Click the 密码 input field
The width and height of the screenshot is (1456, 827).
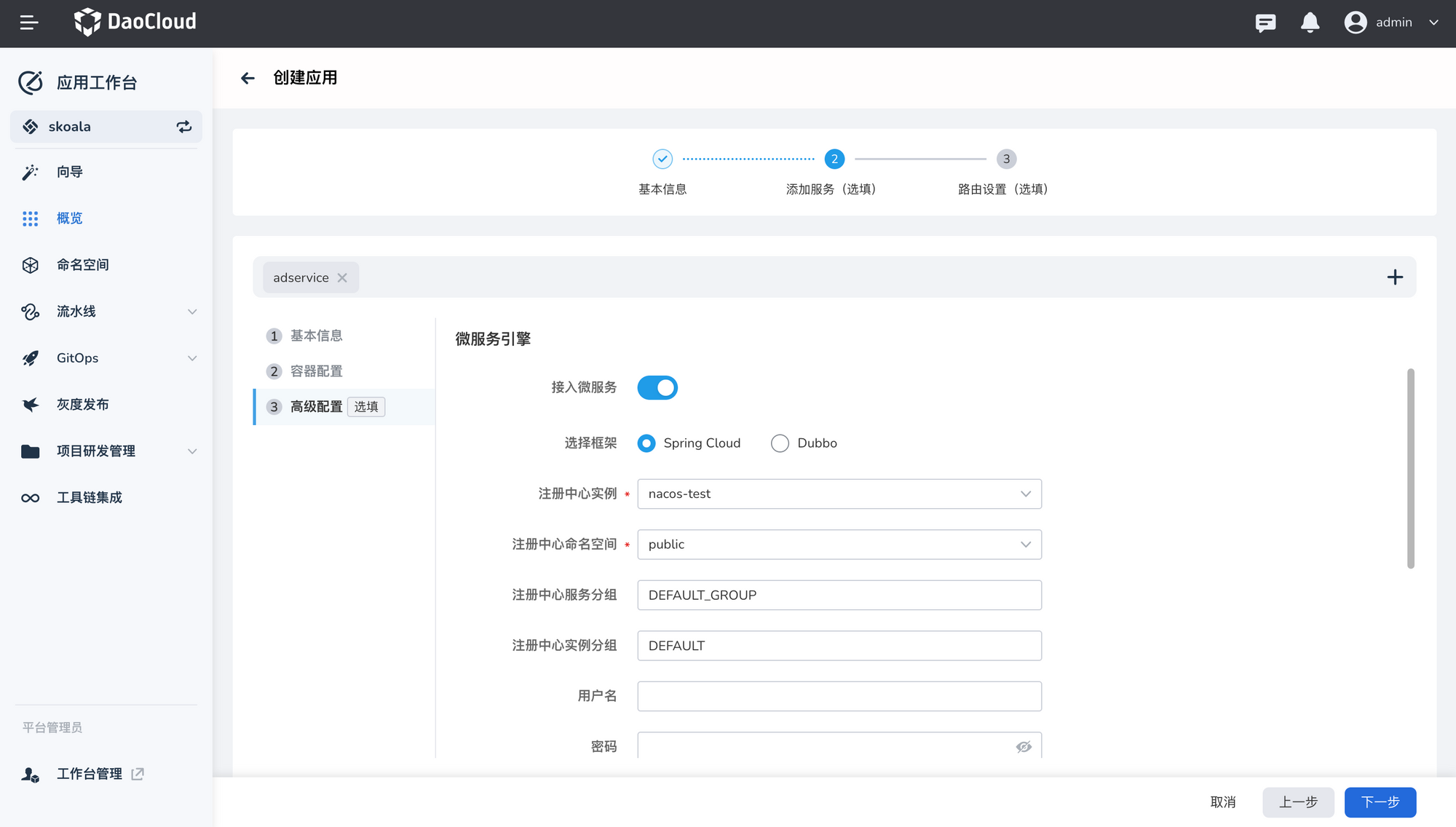coord(839,745)
